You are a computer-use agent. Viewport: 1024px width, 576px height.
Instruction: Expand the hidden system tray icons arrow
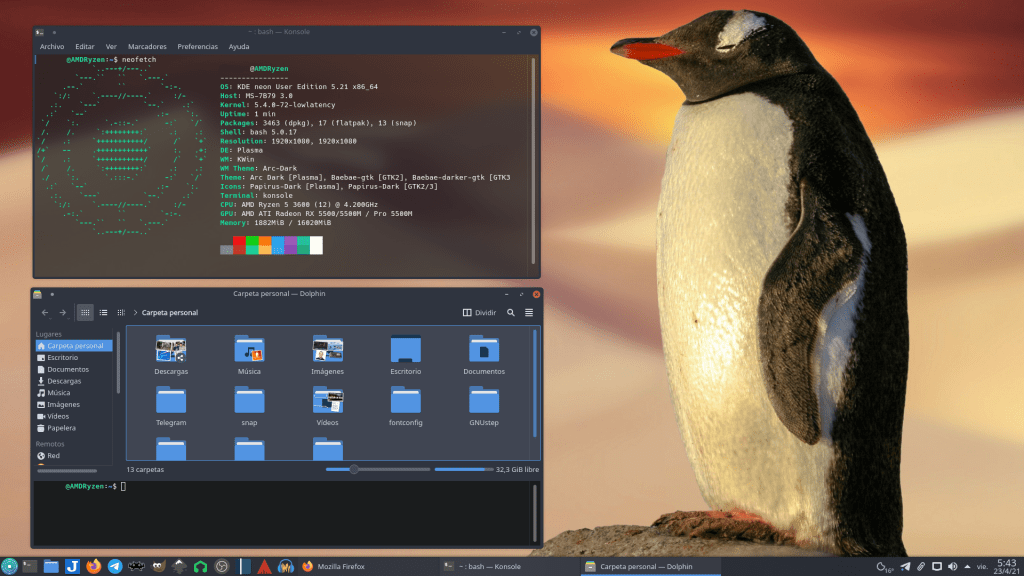[968, 567]
